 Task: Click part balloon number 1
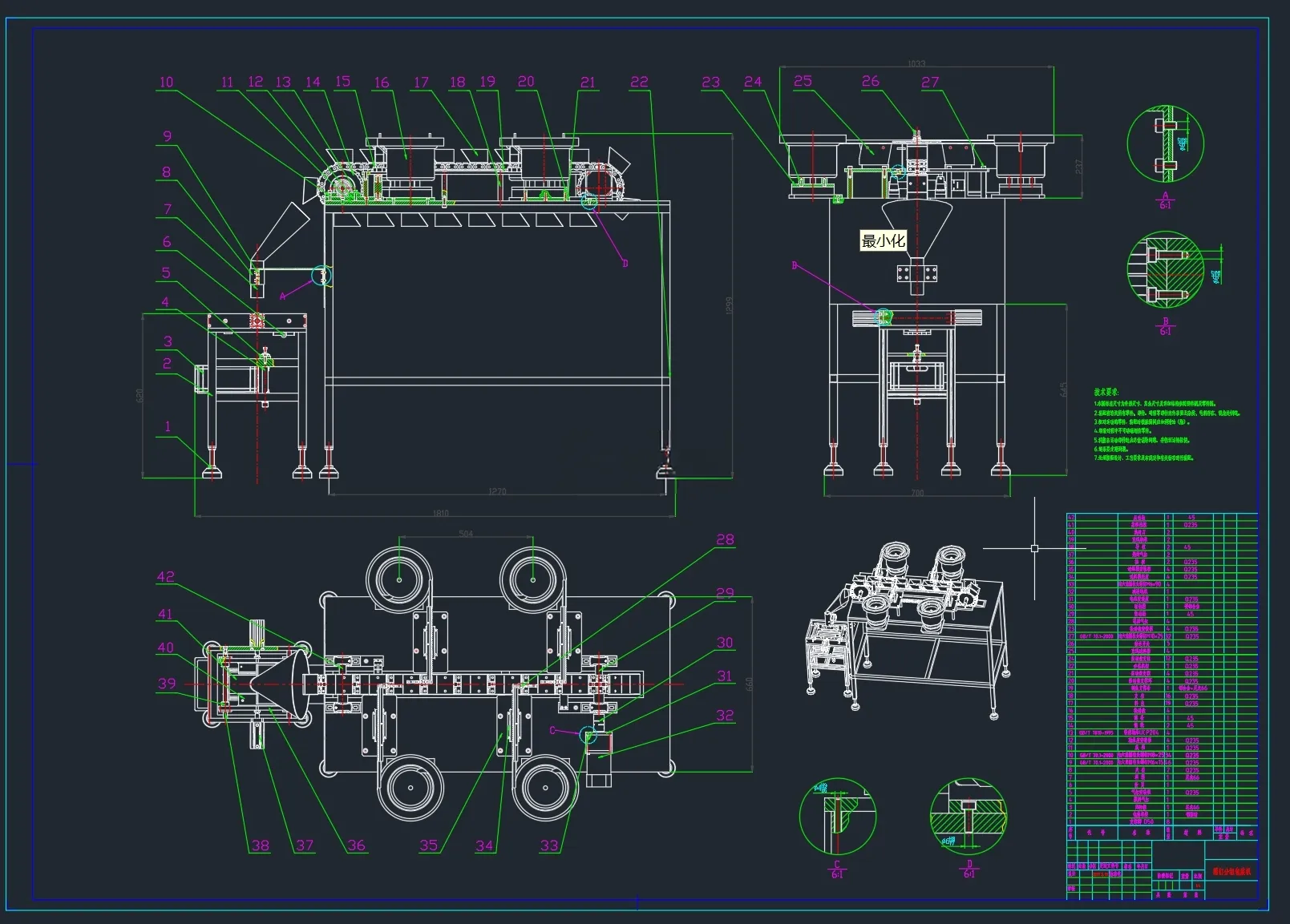(168, 426)
